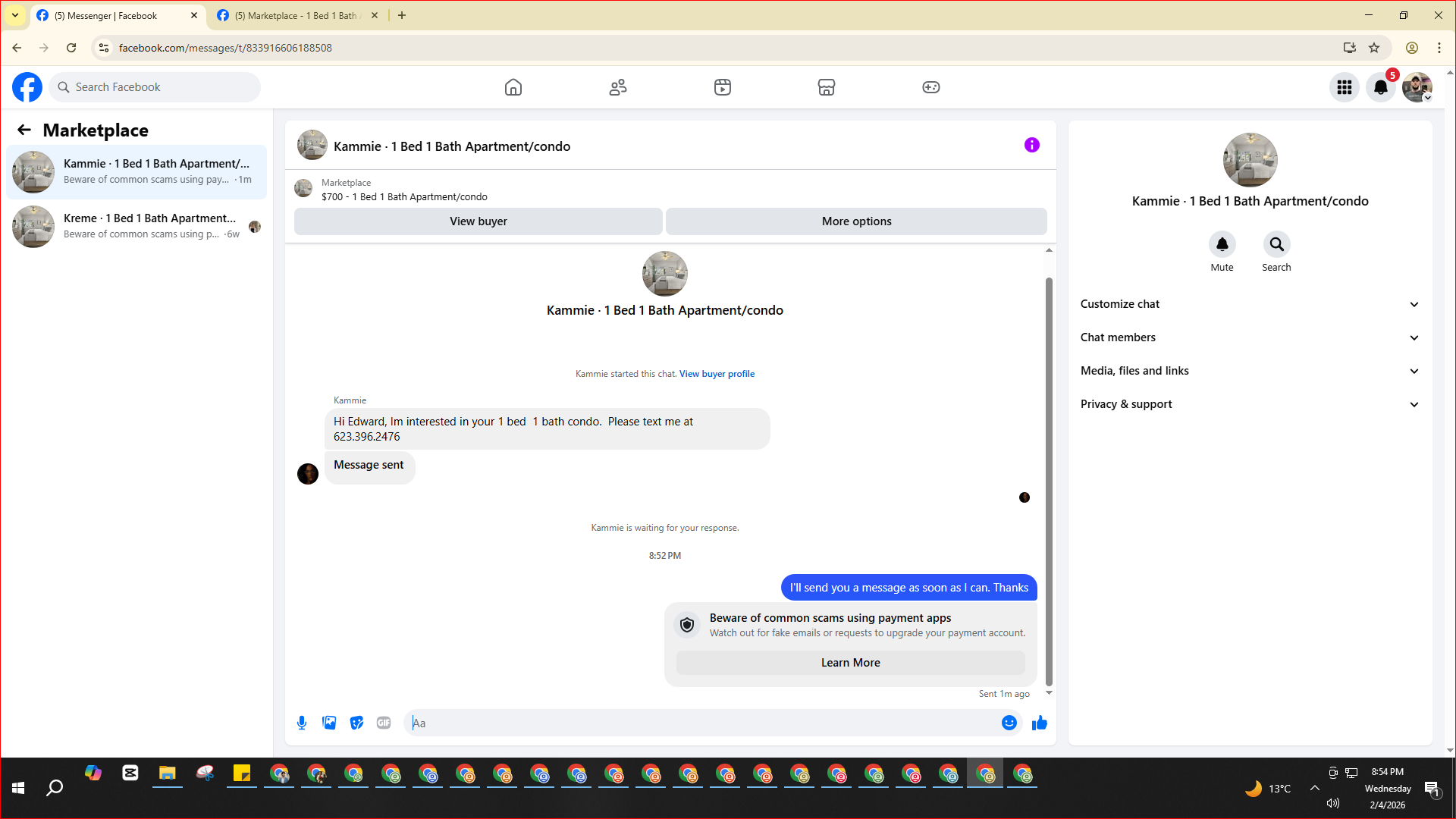Screen dimensions: 1456x819
Task: Open the GIF picker
Action: coord(384,723)
